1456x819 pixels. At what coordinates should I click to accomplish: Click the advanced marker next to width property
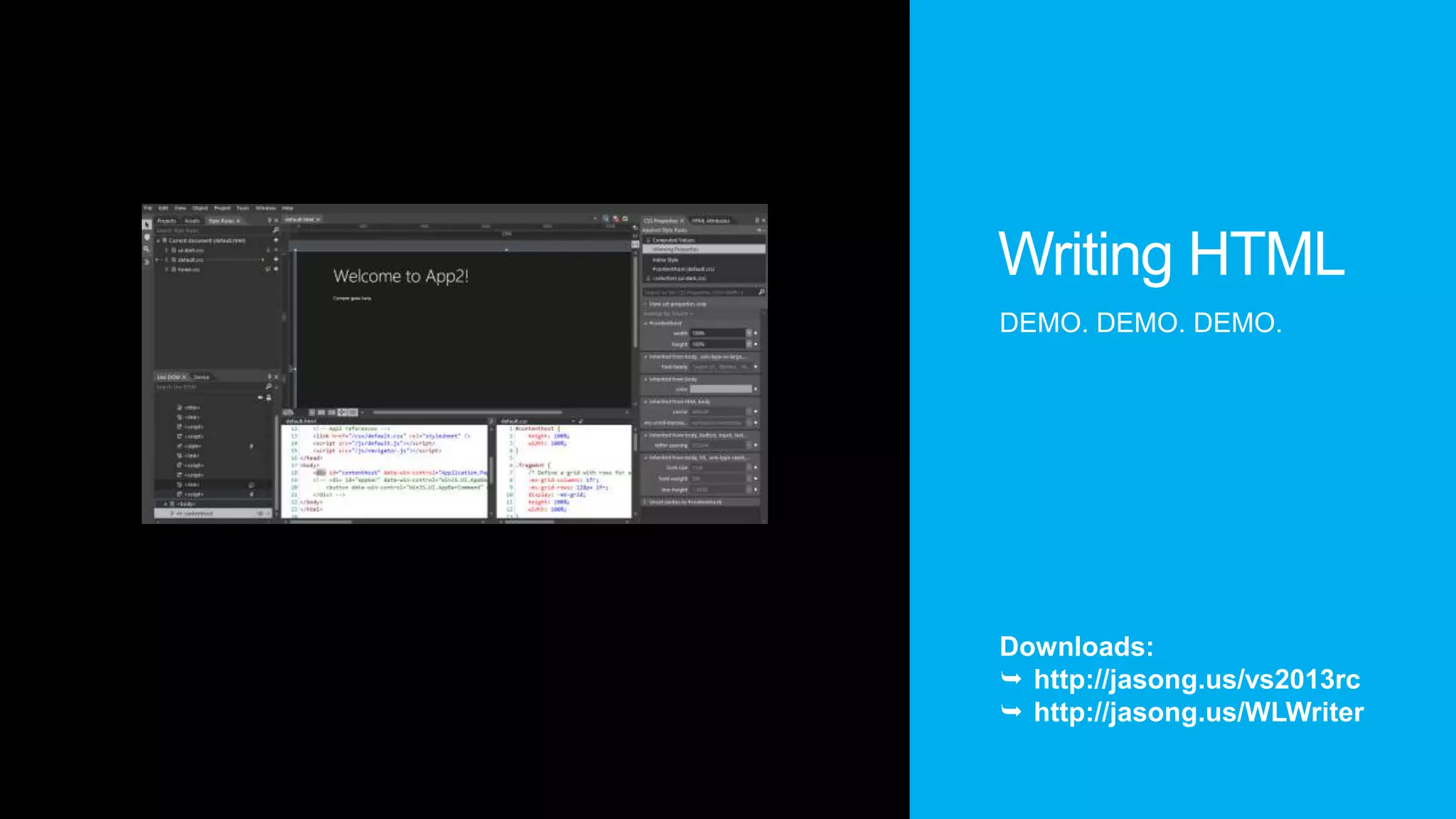(756, 333)
